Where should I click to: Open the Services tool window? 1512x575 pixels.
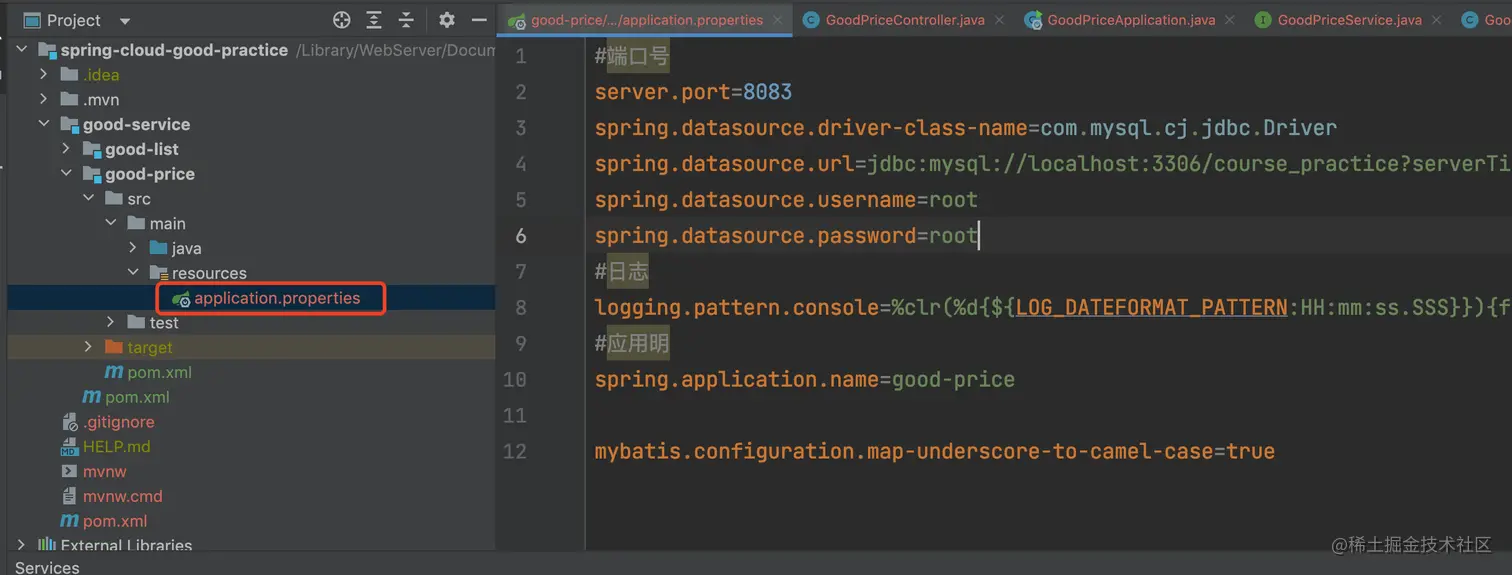pos(47,567)
